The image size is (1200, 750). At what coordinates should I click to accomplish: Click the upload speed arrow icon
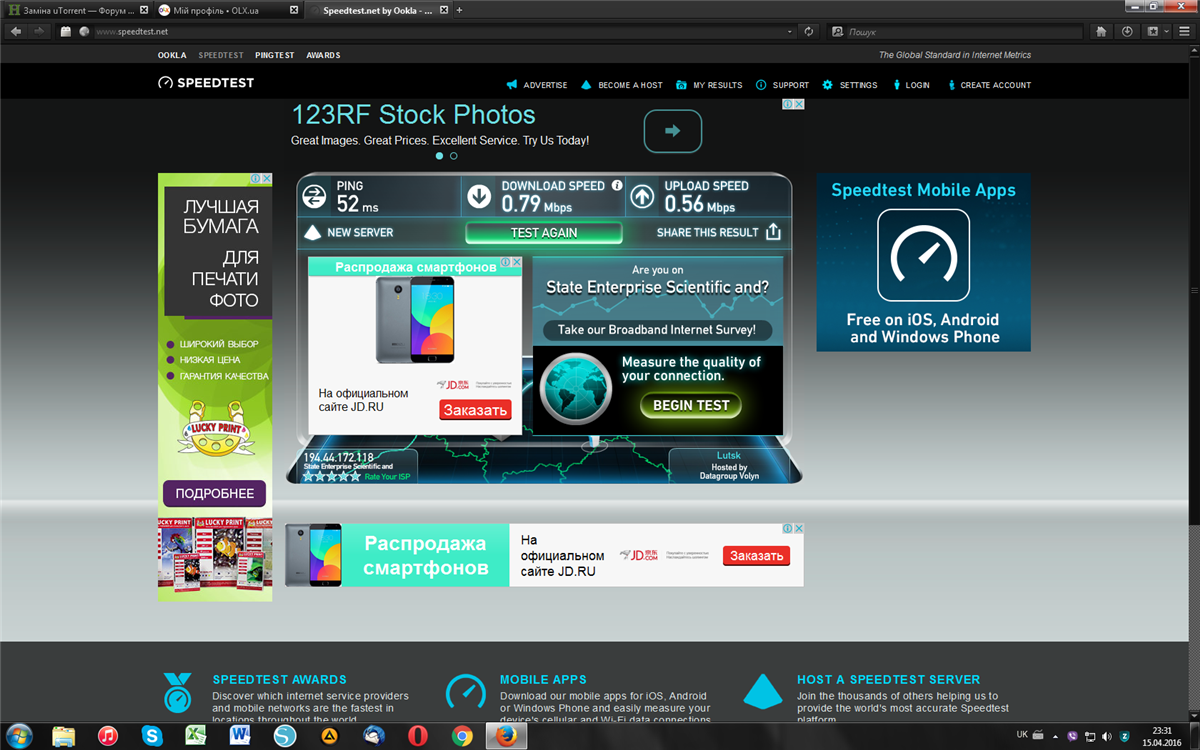(x=643, y=196)
